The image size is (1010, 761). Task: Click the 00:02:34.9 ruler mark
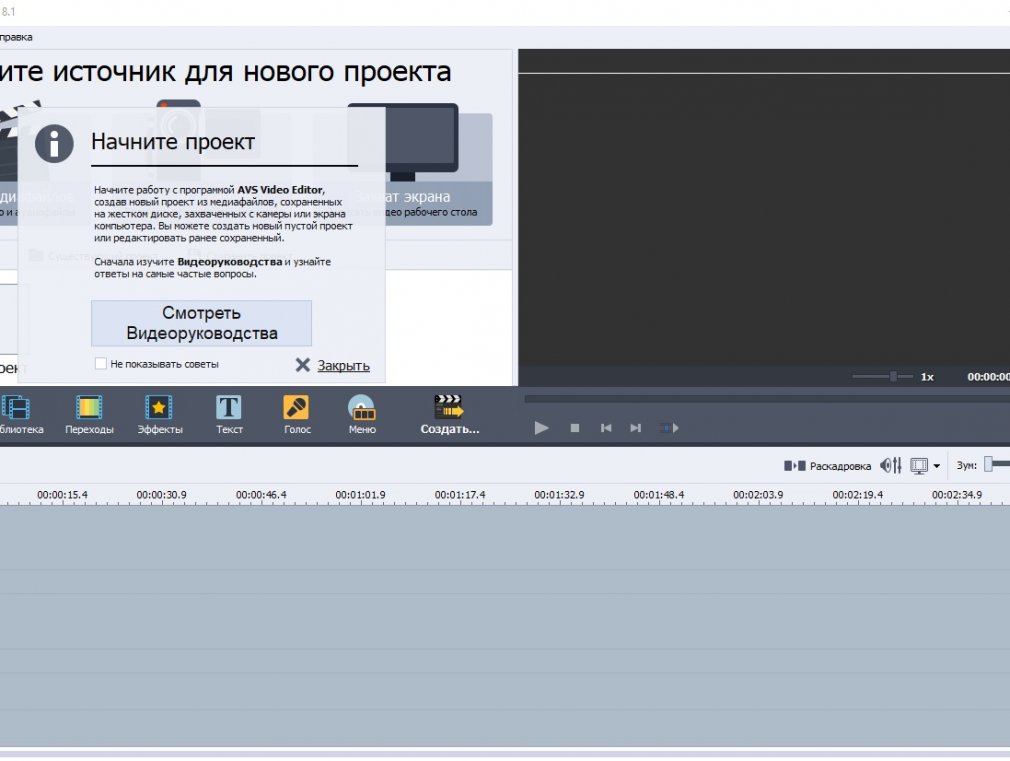(957, 495)
